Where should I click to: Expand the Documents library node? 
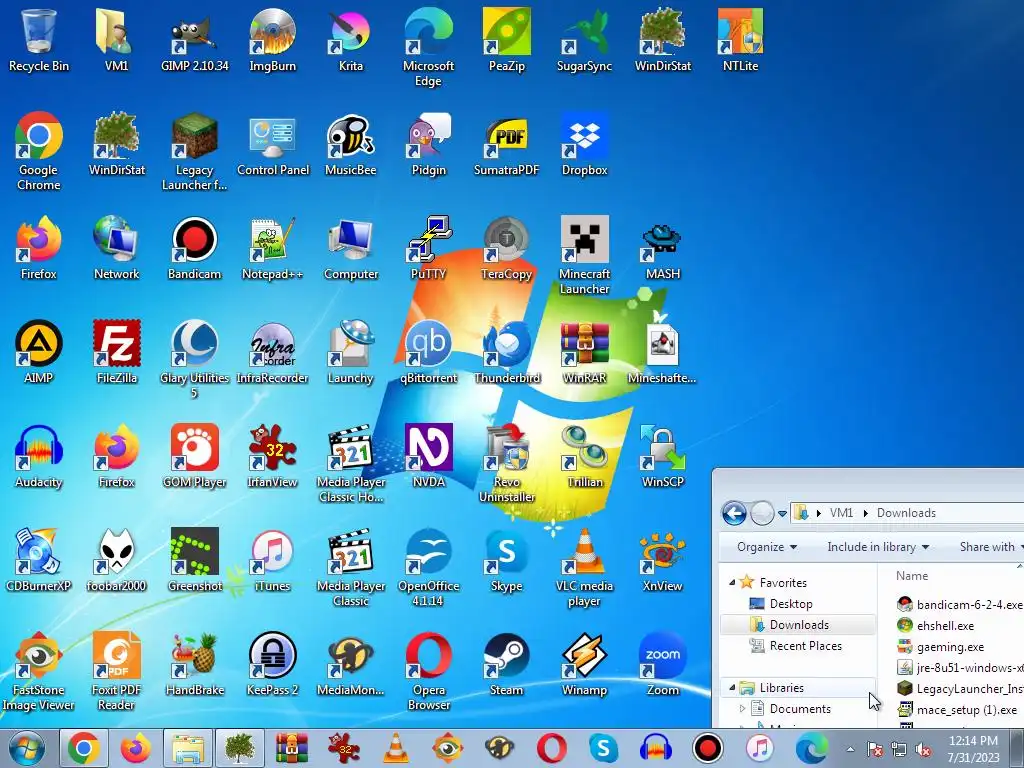742,709
